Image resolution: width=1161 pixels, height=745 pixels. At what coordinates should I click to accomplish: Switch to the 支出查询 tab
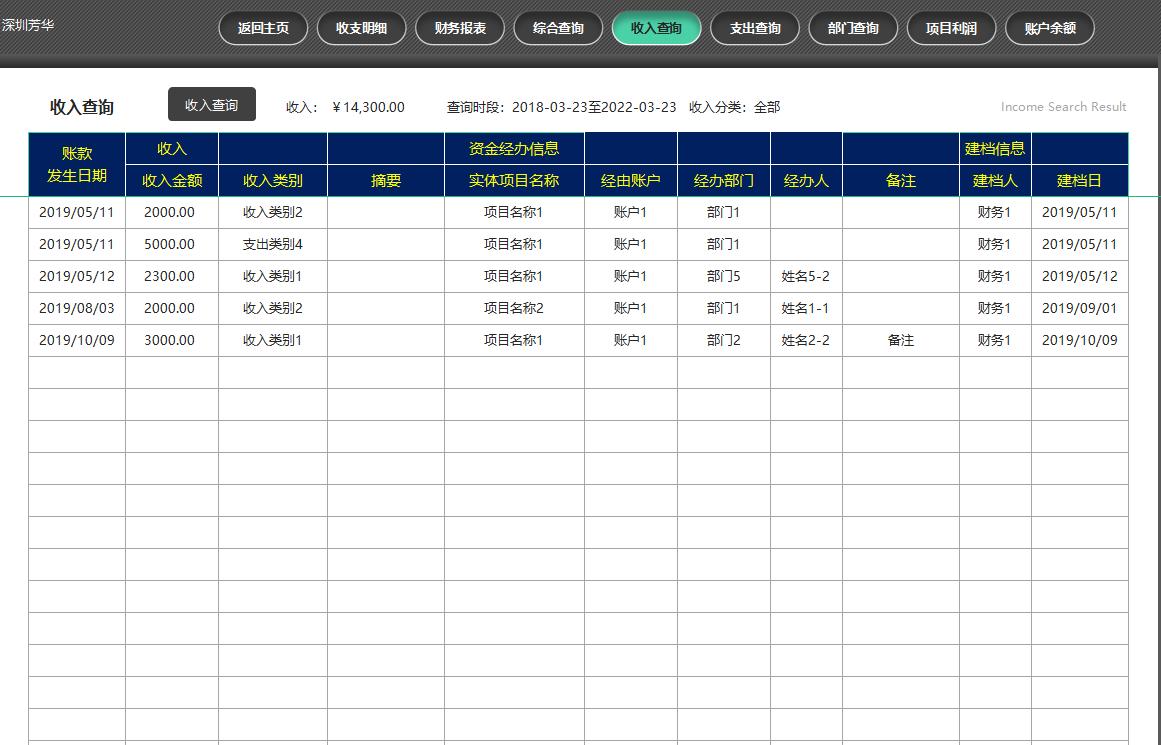(755, 28)
